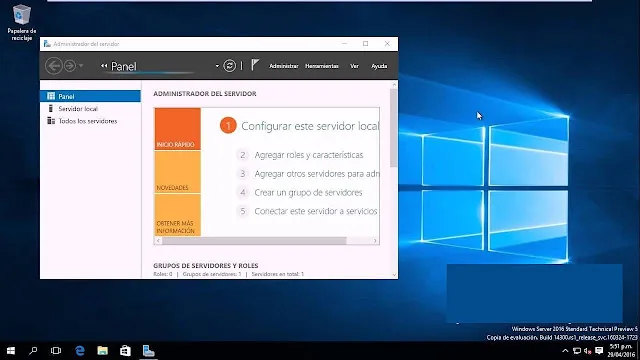Open Task View on the taskbar

point(56,351)
